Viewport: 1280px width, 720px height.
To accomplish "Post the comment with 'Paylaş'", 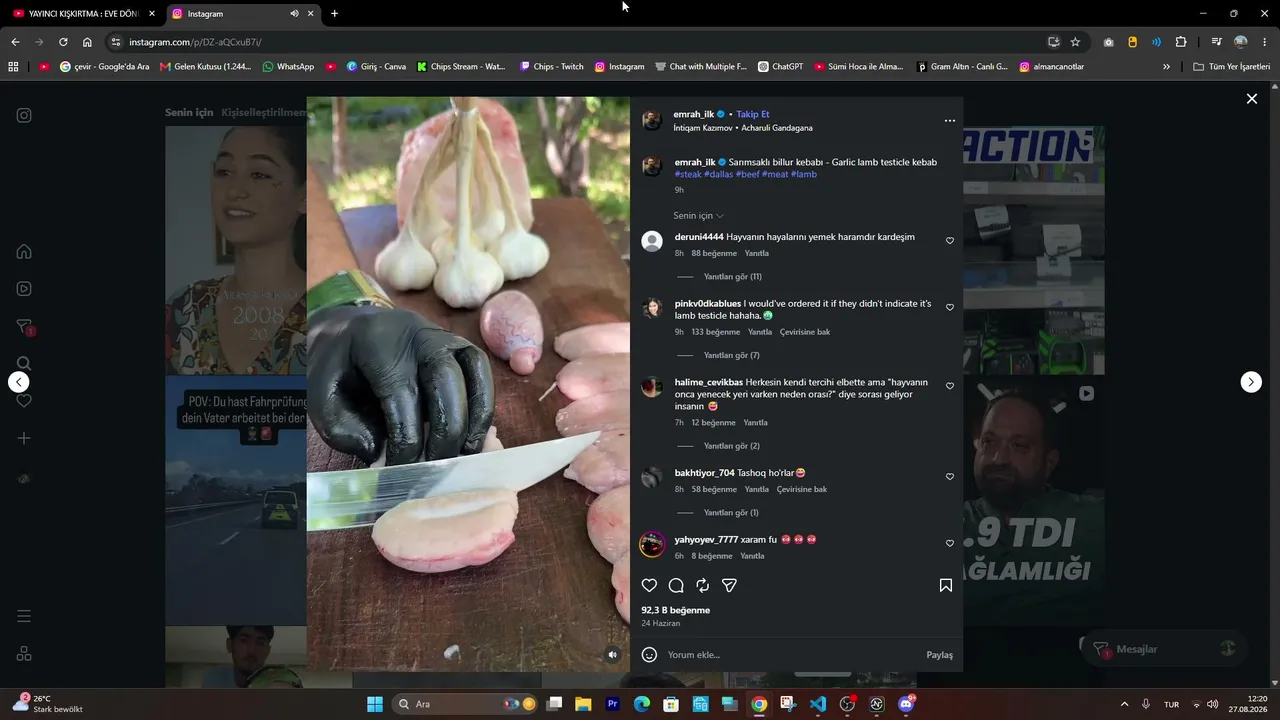I will tap(940, 655).
